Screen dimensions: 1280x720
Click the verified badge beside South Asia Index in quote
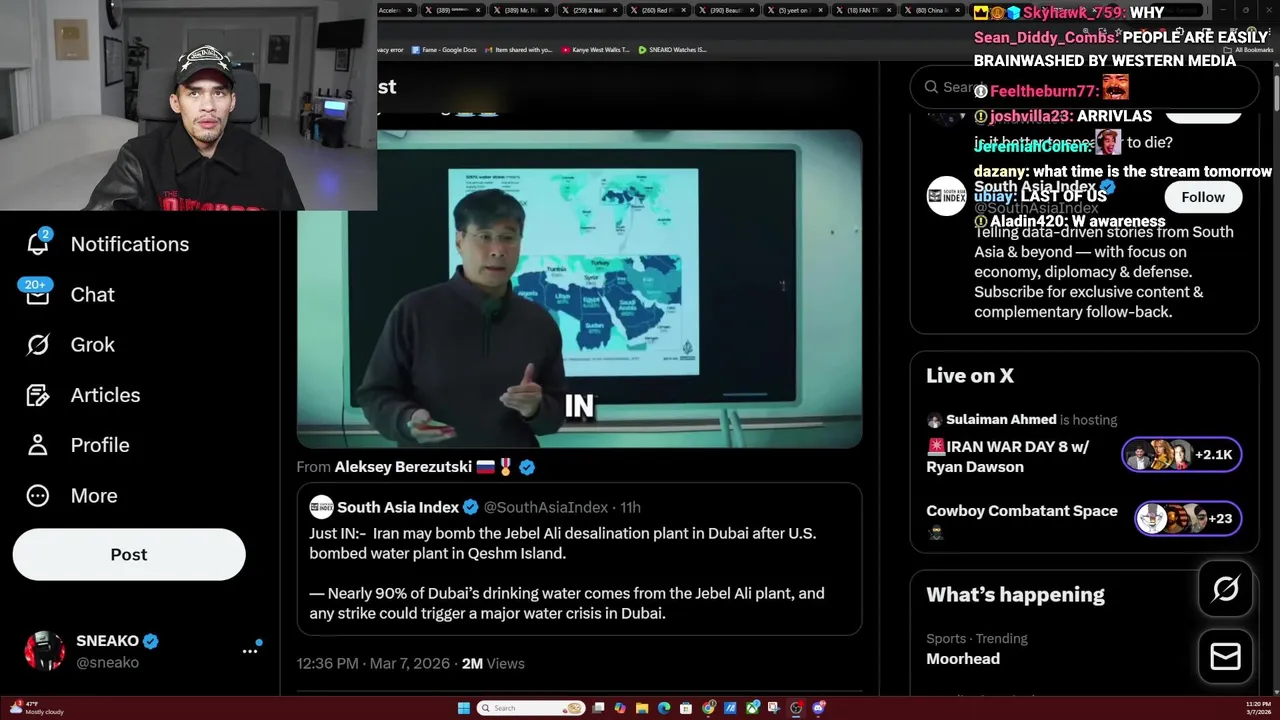click(470, 507)
